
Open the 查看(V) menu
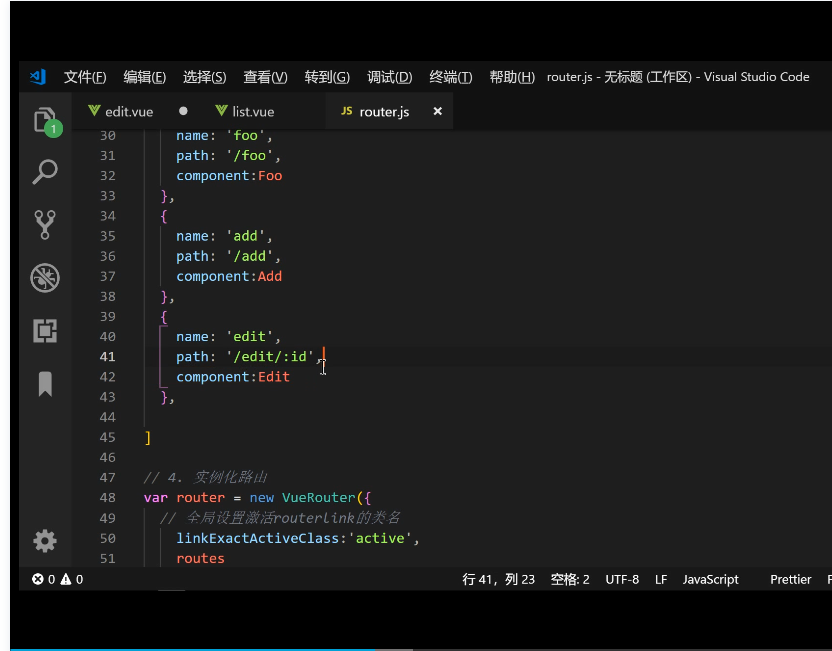click(265, 77)
